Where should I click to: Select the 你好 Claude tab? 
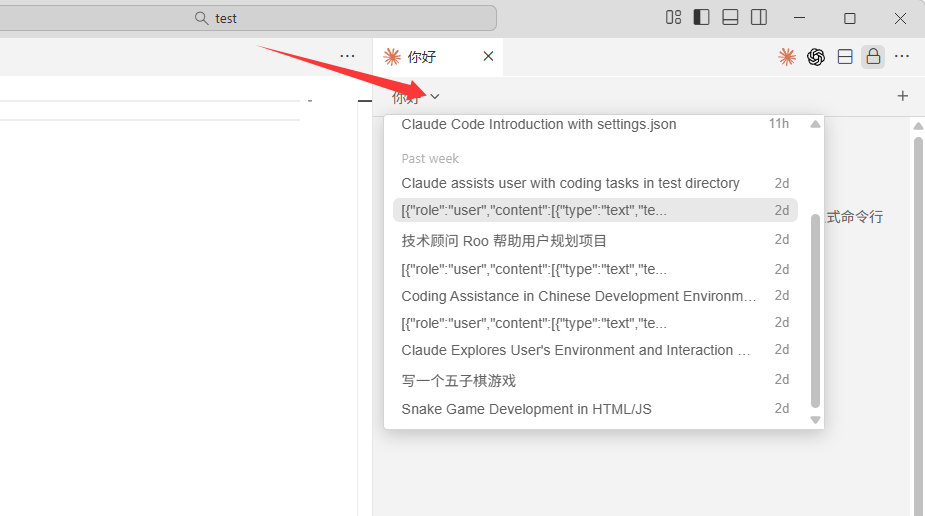coord(438,57)
